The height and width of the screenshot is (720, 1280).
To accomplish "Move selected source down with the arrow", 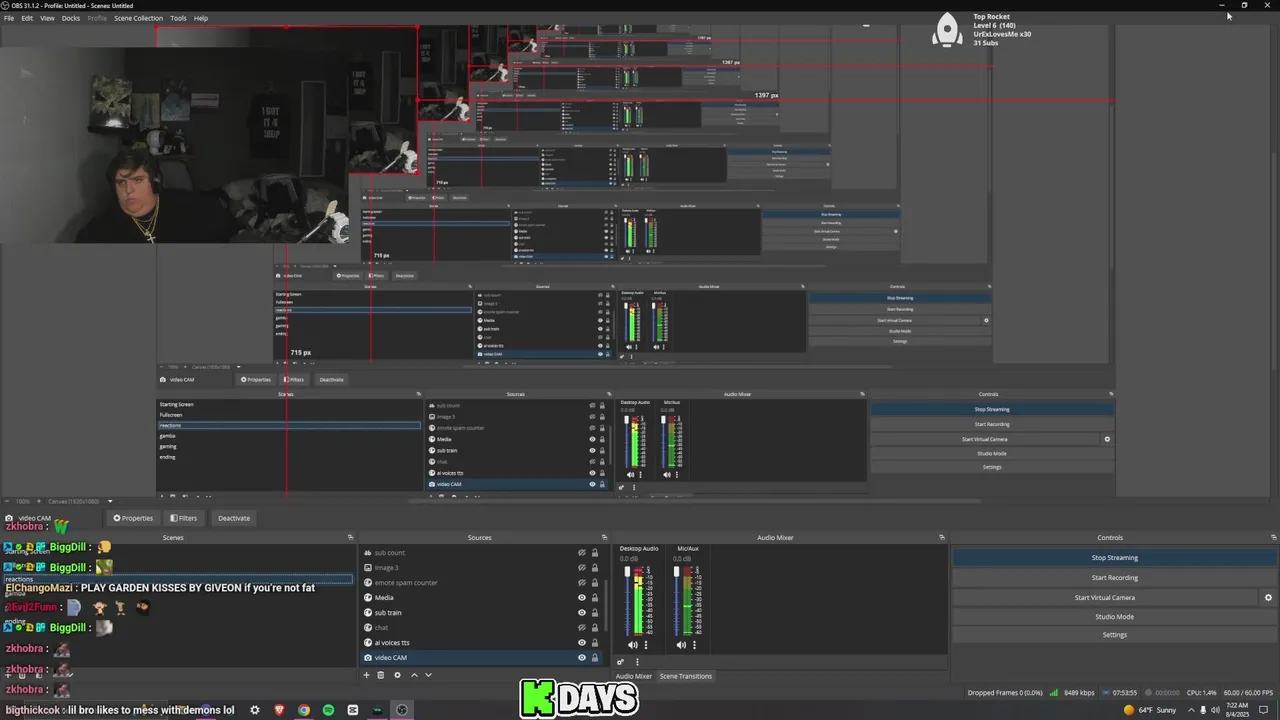I will [x=428, y=675].
